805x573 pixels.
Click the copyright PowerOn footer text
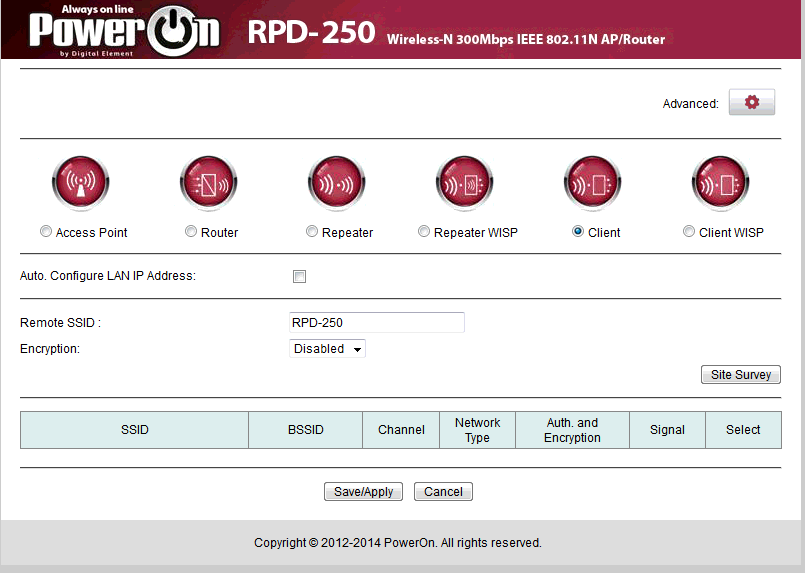pos(398,543)
